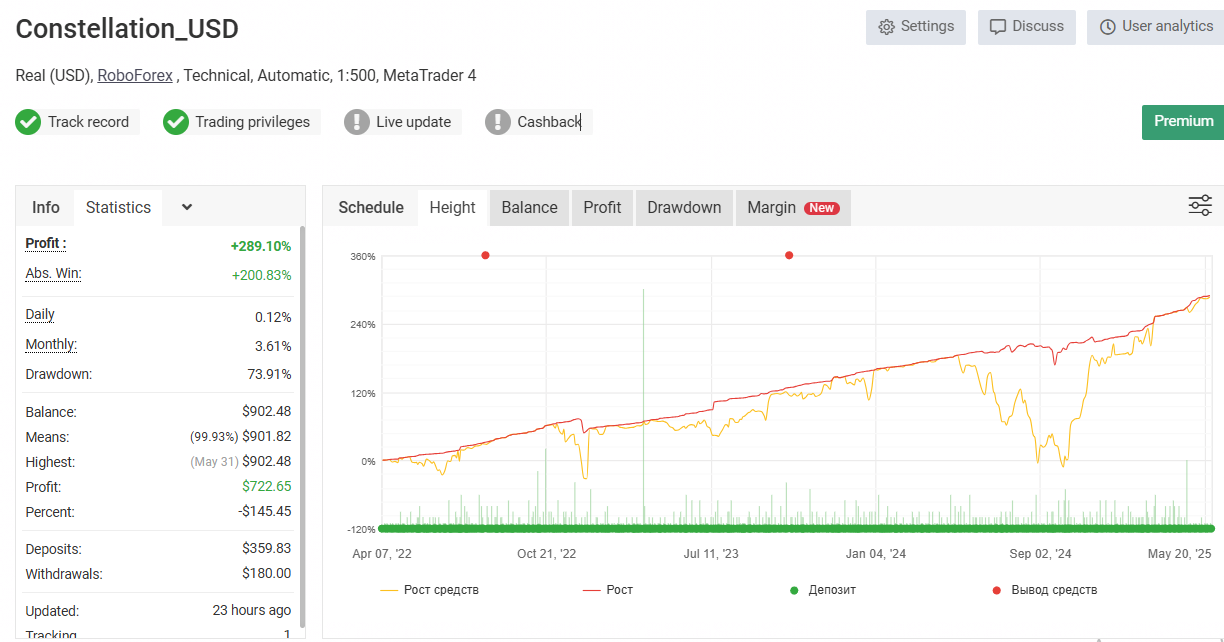1224x642 pixels.
Task: Select the Balance chart tab
Action: 529,208
